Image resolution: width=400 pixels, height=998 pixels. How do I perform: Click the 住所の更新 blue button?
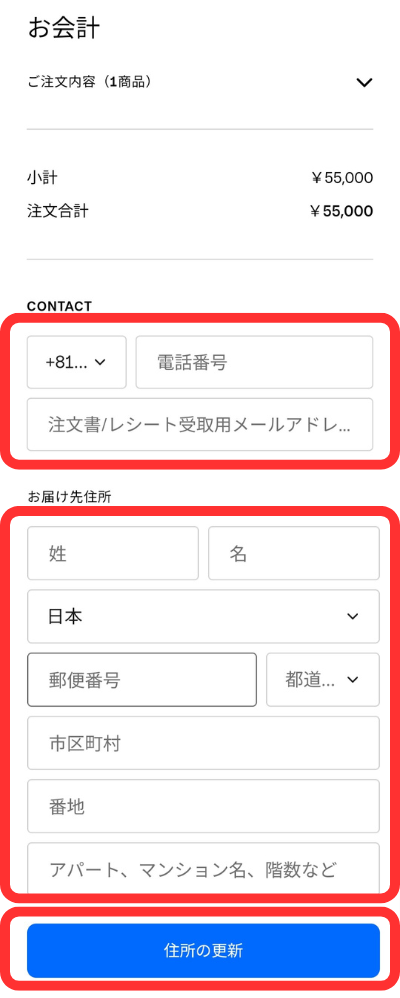(203, 951)
